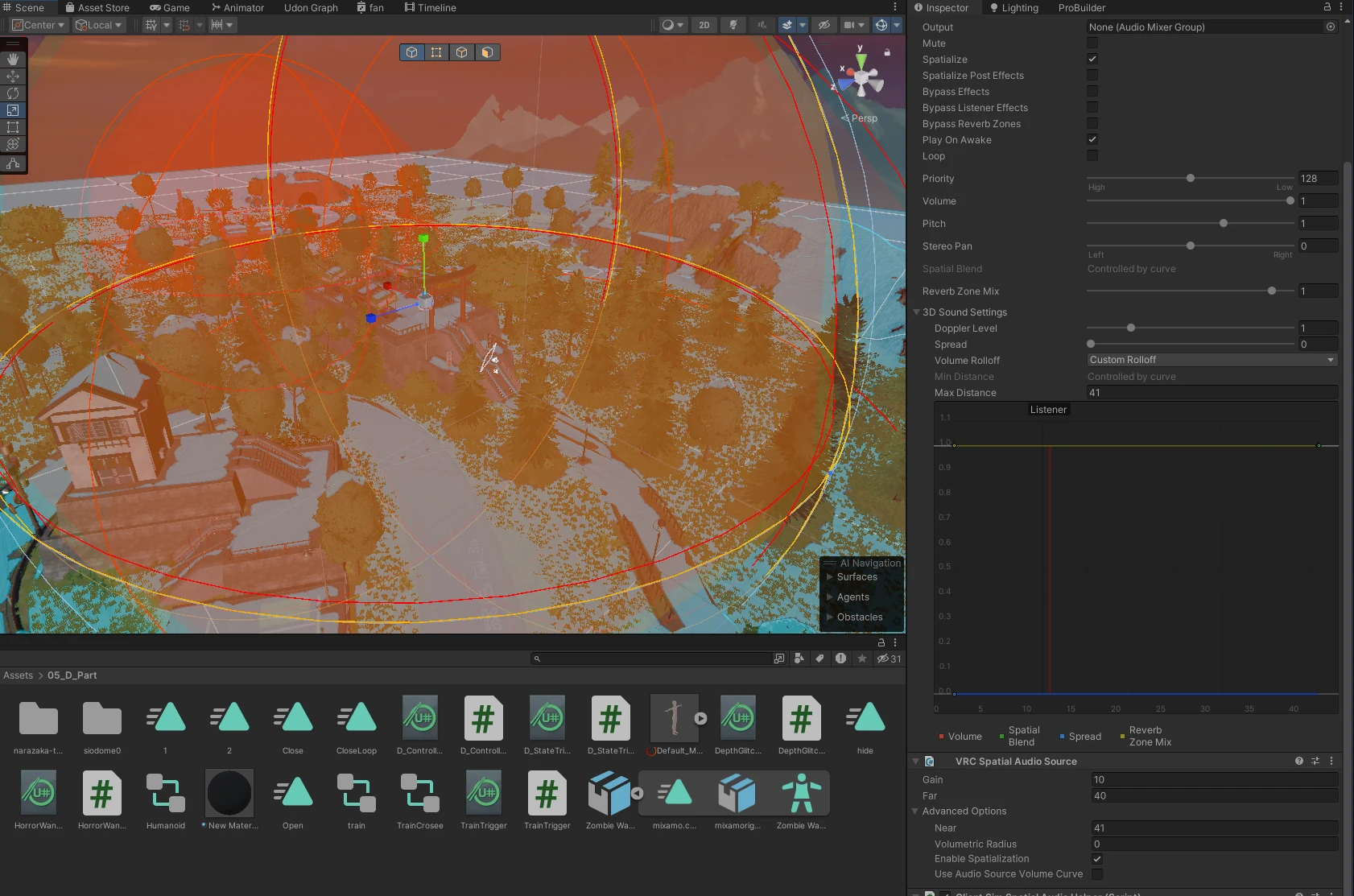The height and width of the screenshot is (896, 1354).
Task: Expand Surfaces in AI Navigation overlay
Action: tap(830, 577)
